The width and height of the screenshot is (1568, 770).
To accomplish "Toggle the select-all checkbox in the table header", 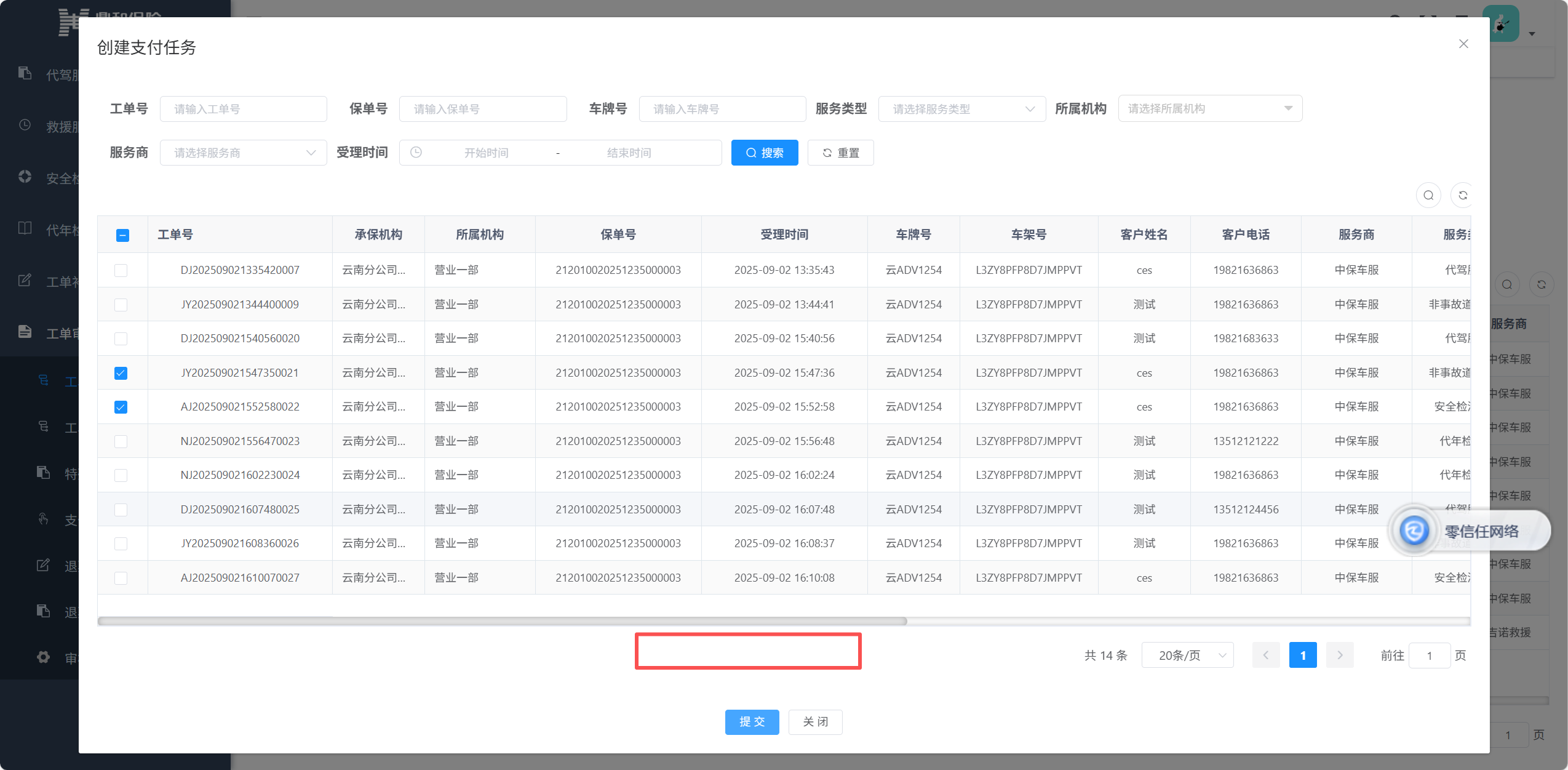I will tap(122, 235).
